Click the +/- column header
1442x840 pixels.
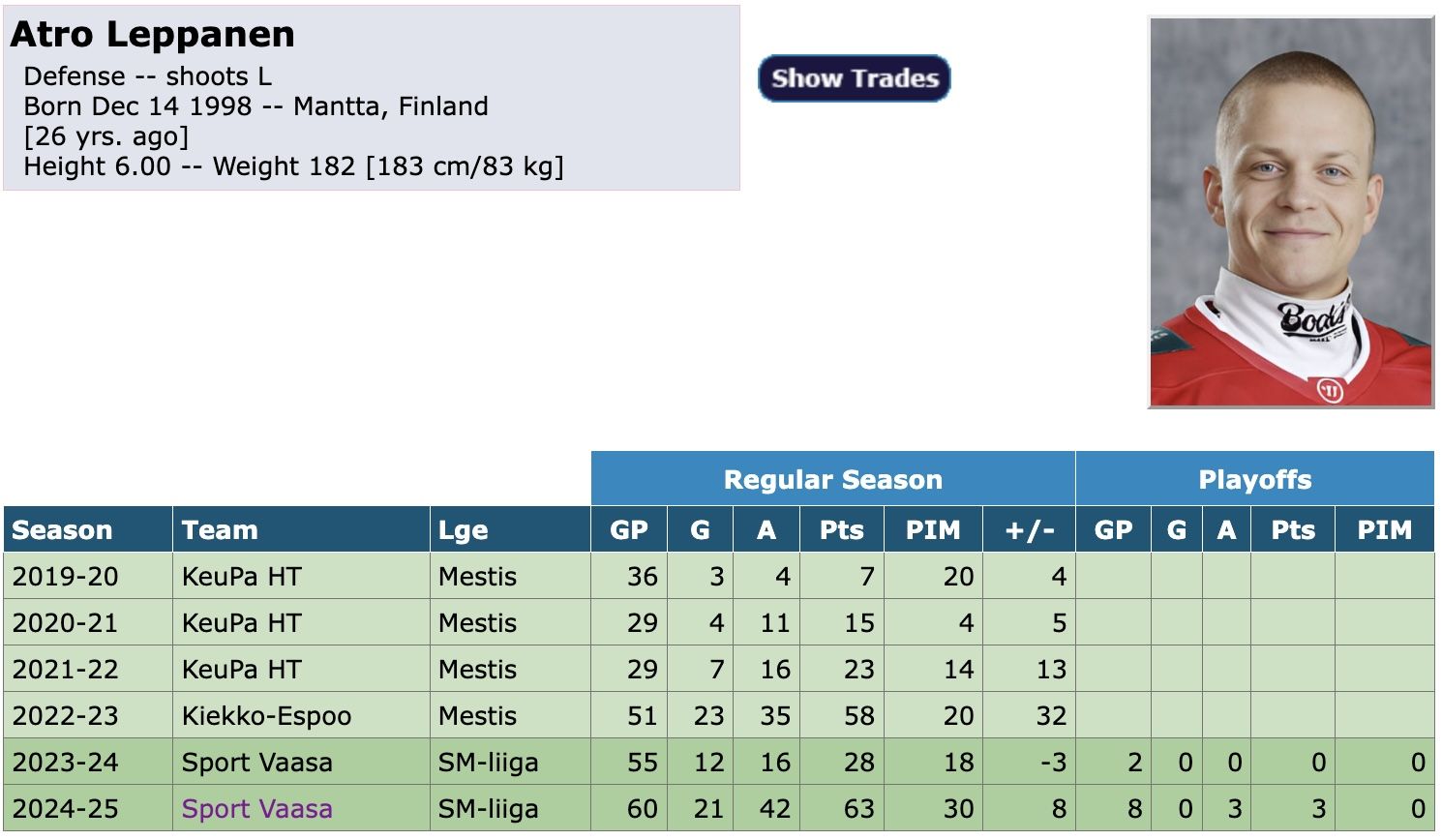click(x=1029, y=530)
